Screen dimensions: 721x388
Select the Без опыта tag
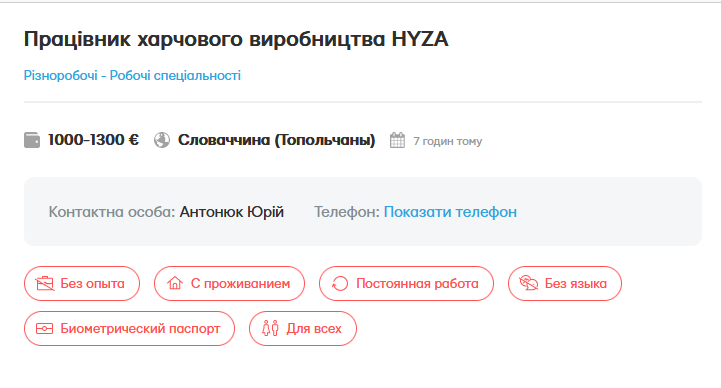pos(82,284)
